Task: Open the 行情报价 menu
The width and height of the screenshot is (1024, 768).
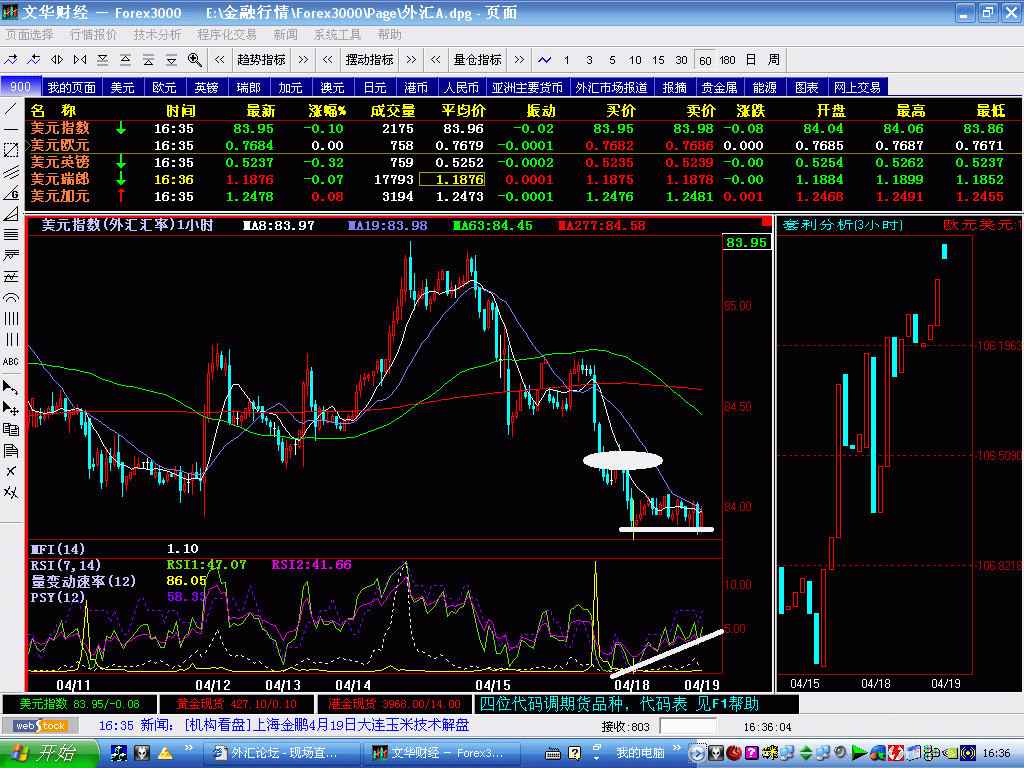Action: 93,35
